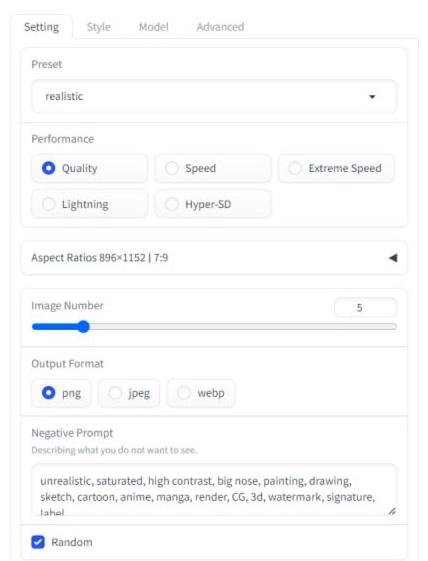
Task: Click inside the Negative Prompt text box
Action: 214,489
